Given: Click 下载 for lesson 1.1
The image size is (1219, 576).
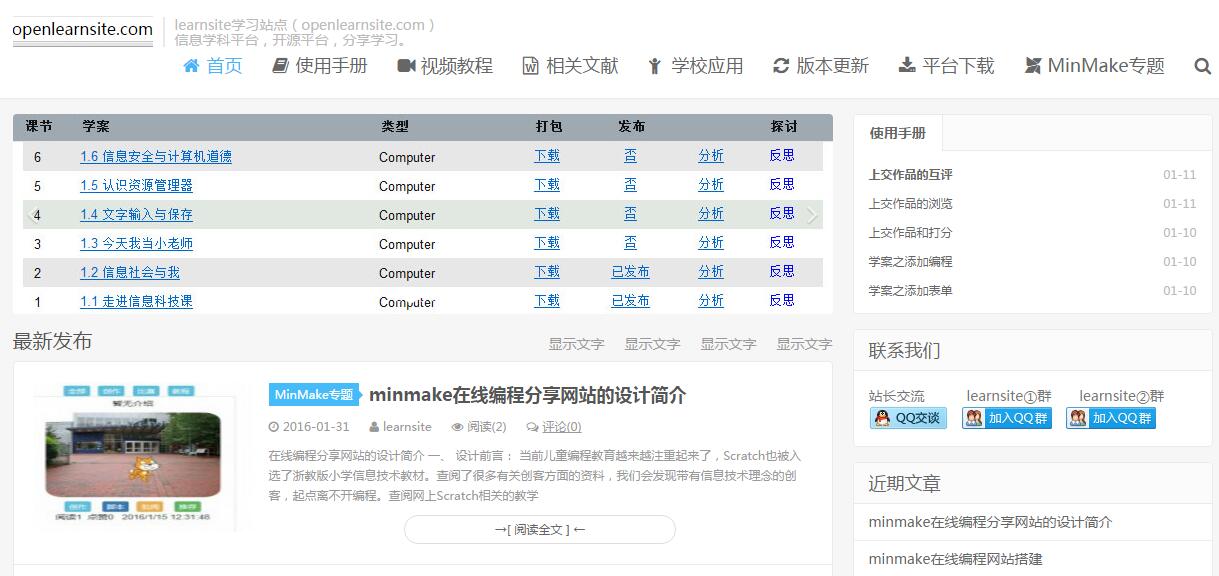Looking at the screenshot, I should pos(547,301).
